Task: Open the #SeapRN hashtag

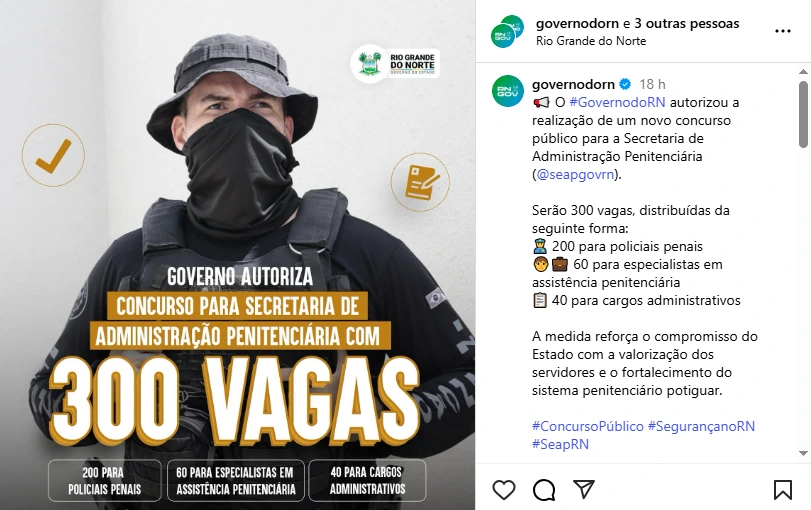Action: (x=560, y=444)
